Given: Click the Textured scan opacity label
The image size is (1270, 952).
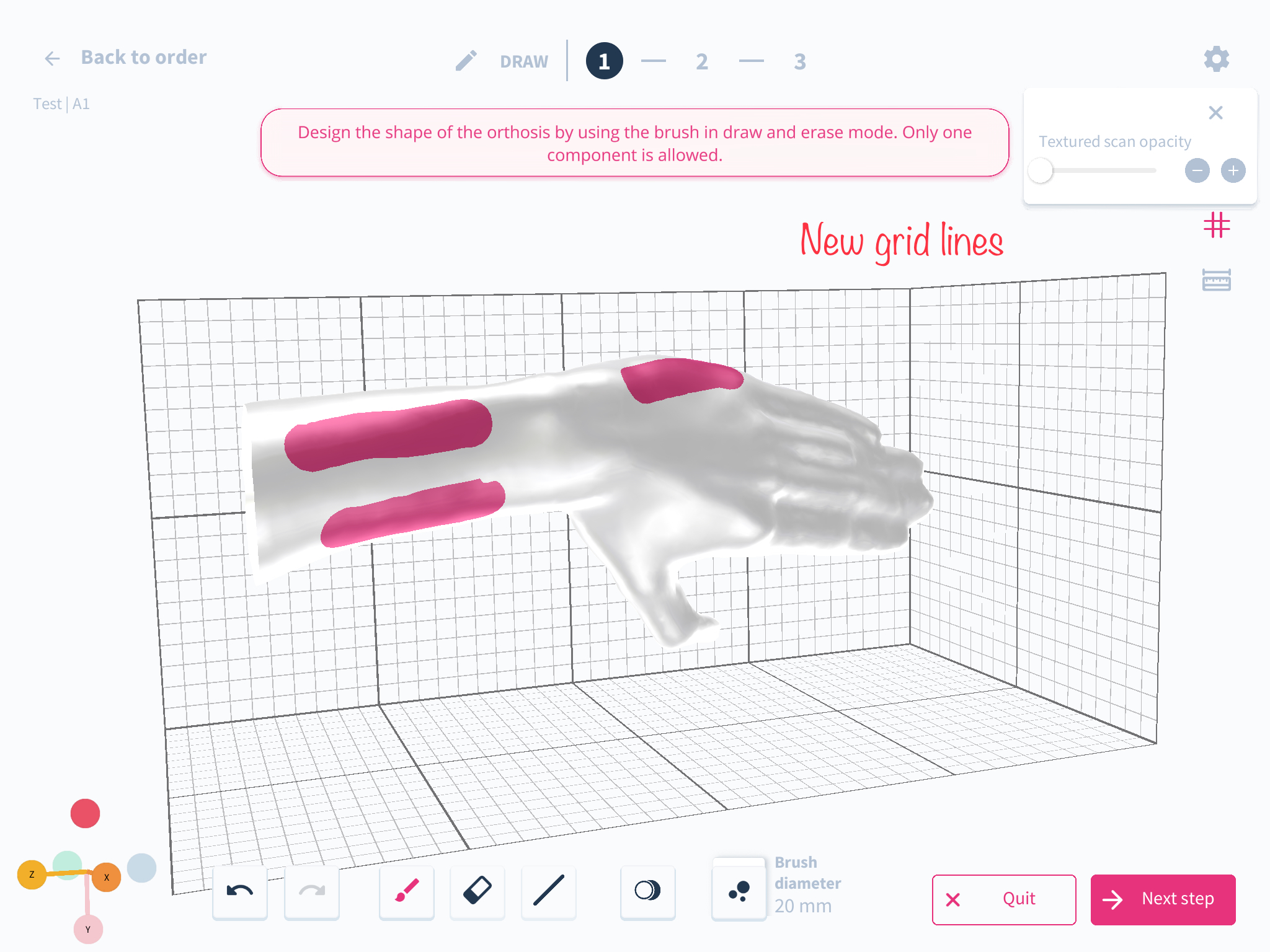Looking at the screenshot, I should 1115,142.
